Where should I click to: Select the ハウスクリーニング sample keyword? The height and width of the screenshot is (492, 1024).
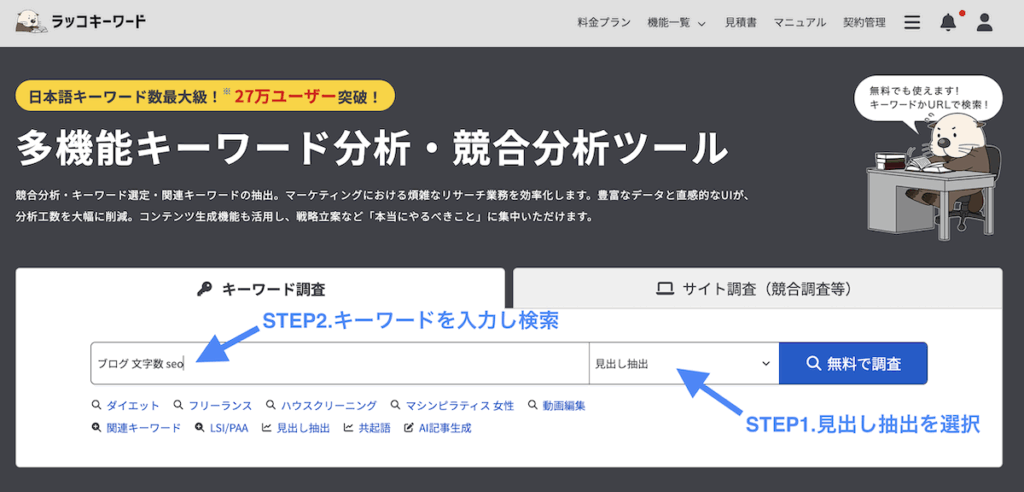[328, 406]
